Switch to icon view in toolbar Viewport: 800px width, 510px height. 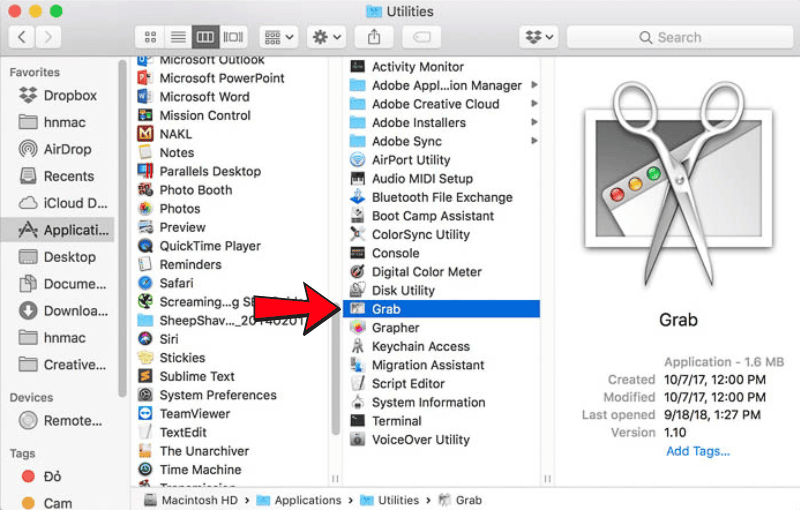point(151,37)
